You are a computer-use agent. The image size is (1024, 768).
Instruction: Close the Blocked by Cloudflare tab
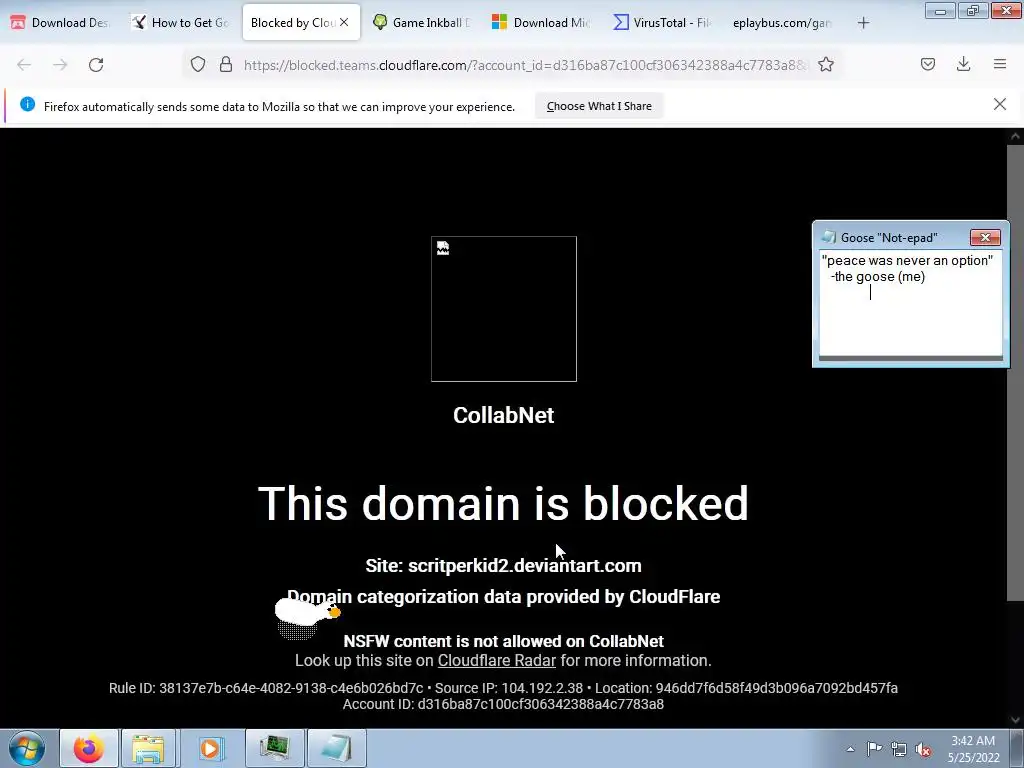point(344,22)
